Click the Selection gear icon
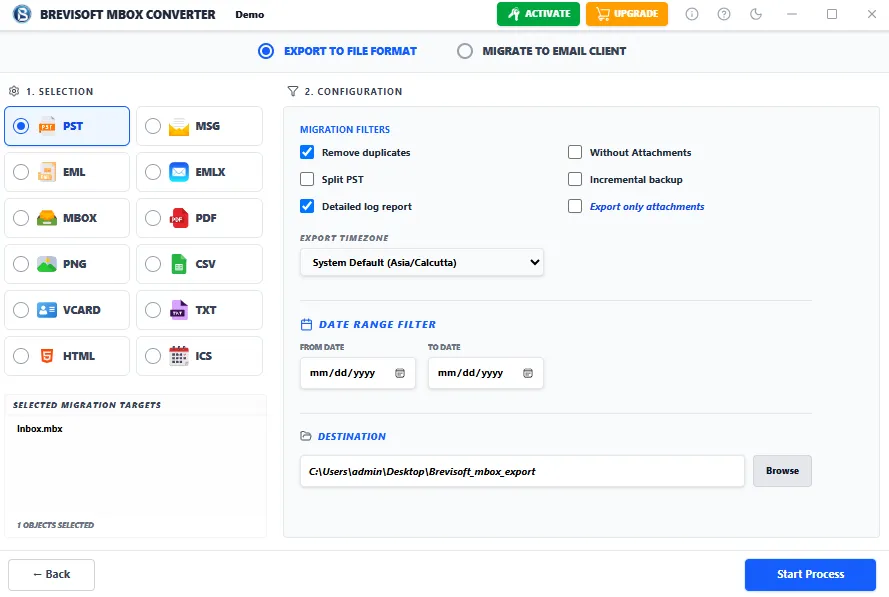 [x=14, y=91]
